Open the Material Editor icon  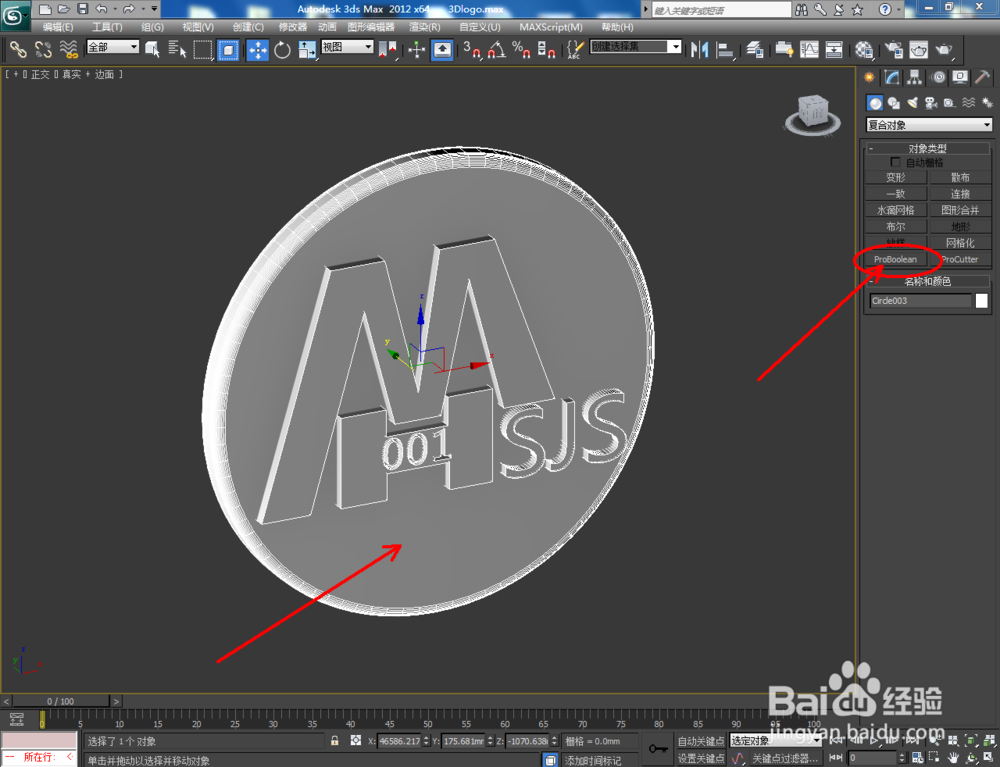tap(864, 50)
